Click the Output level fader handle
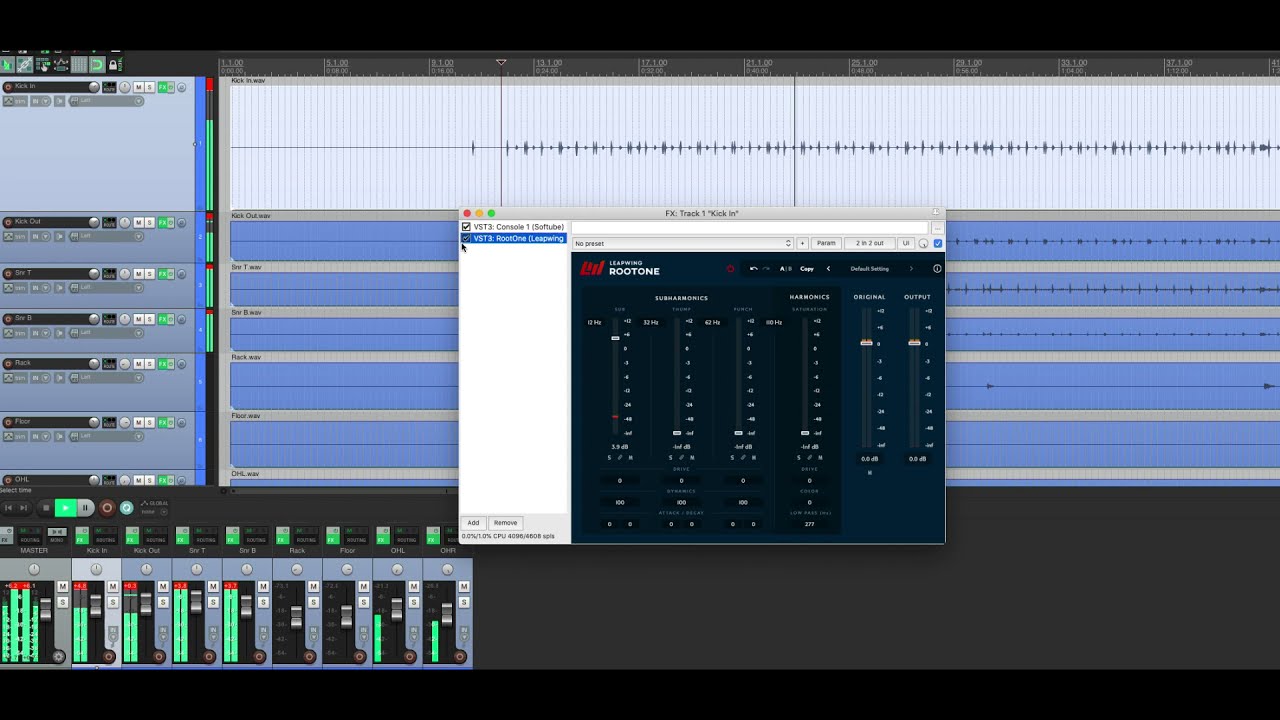Image resolution: width=1280 pixels, height=720 pixels. [914, 343]
